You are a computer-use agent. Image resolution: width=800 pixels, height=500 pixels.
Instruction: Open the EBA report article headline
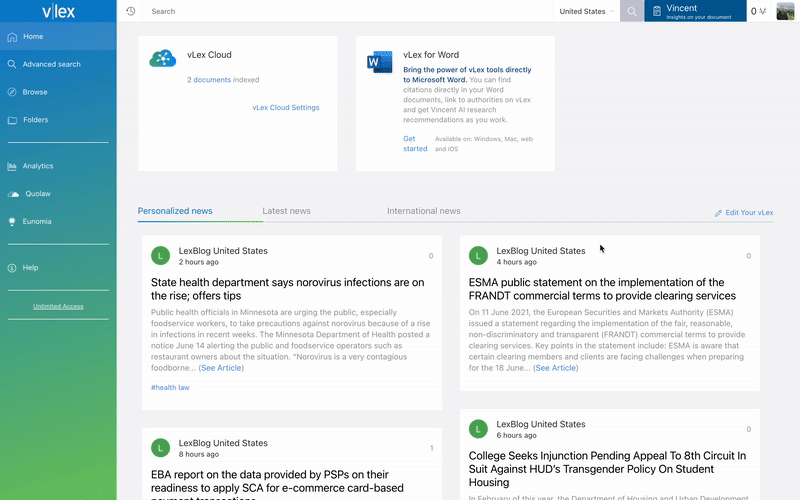[277, 485]
